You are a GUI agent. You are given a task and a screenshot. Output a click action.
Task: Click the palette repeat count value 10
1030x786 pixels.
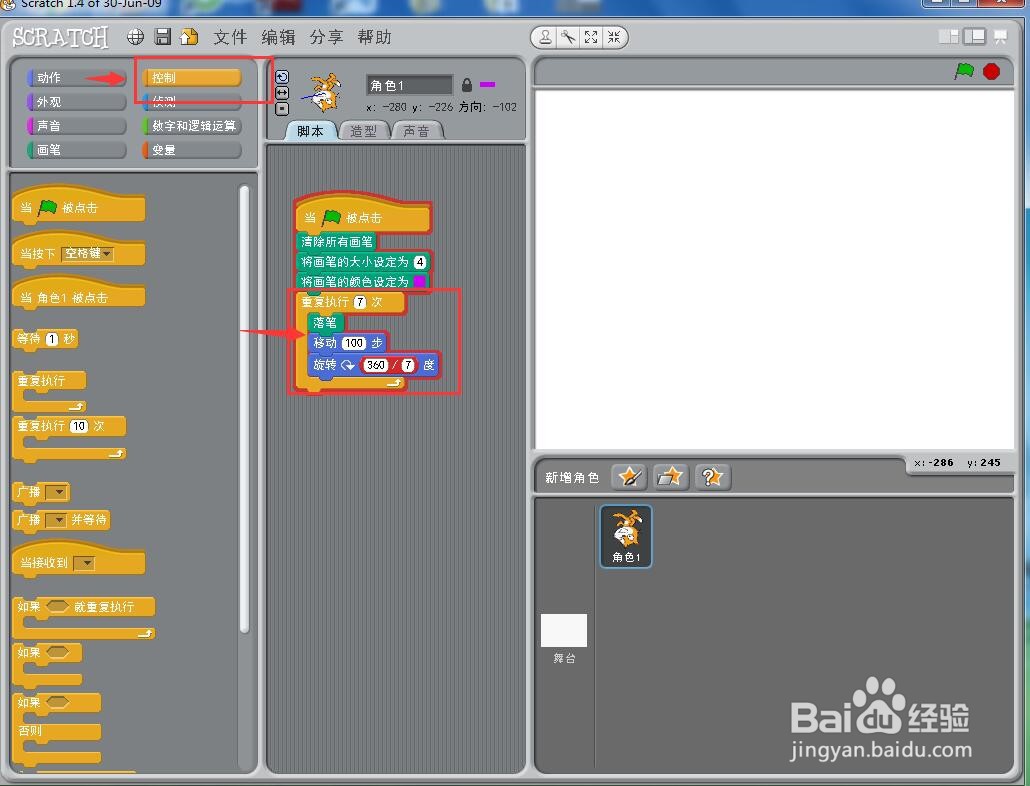click(x=79, y=426)
